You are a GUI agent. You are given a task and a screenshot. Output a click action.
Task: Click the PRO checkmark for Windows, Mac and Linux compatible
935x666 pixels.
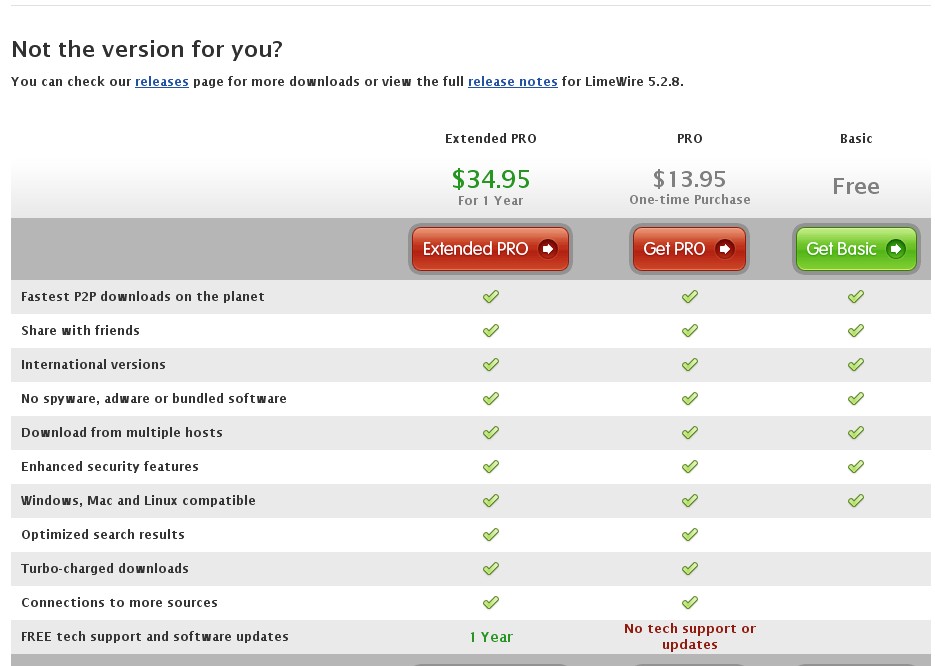click(690, 500)
